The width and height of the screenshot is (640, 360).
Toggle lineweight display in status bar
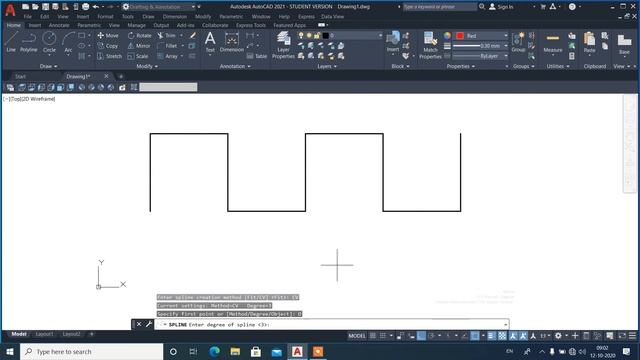(x=492, y=336)
